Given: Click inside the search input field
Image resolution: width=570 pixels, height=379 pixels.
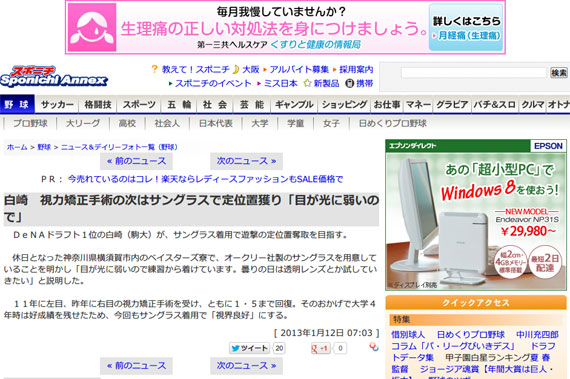Looking at the screenshot, I should pos(474,73).
